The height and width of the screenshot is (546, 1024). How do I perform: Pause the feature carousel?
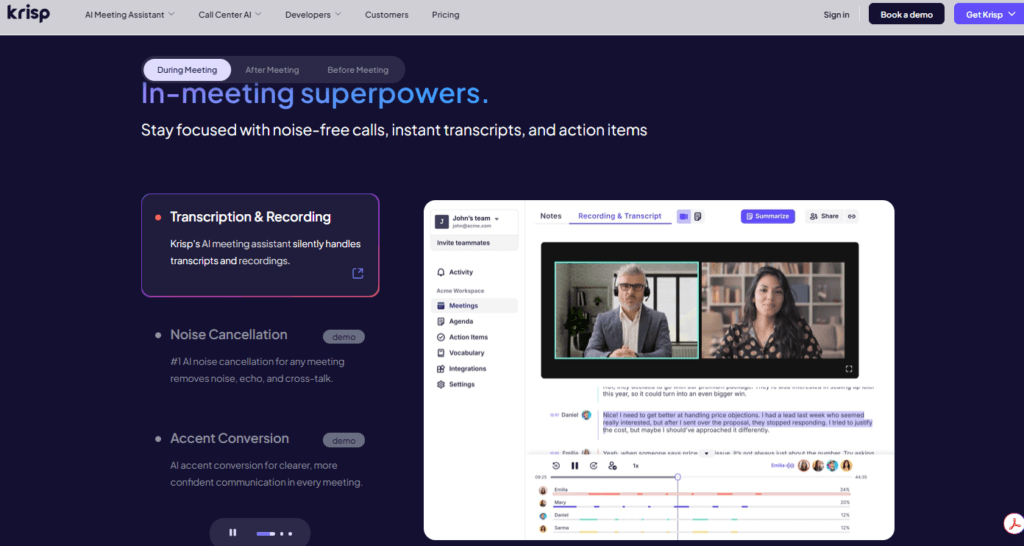232,533
